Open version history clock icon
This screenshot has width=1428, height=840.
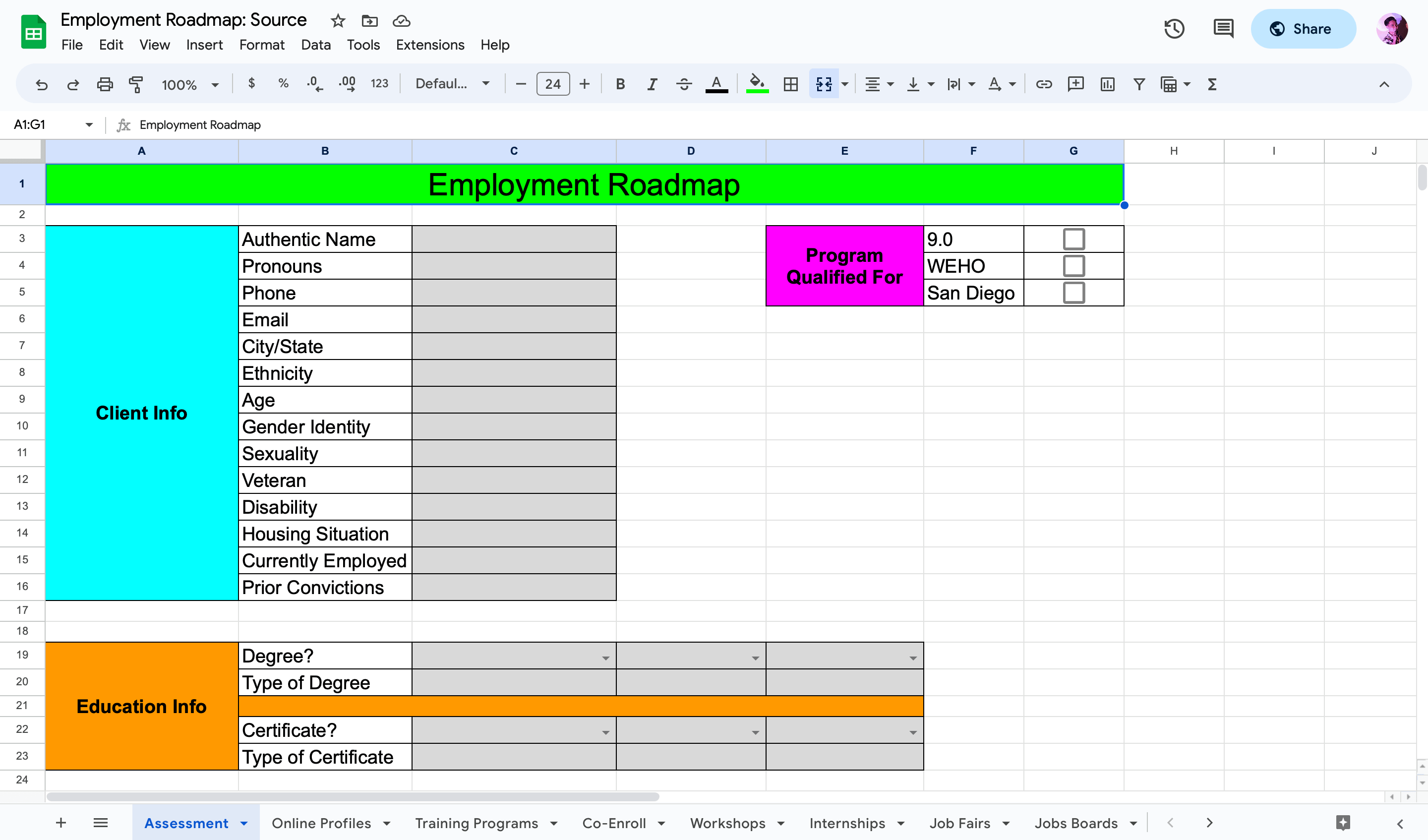(1174, 28)
